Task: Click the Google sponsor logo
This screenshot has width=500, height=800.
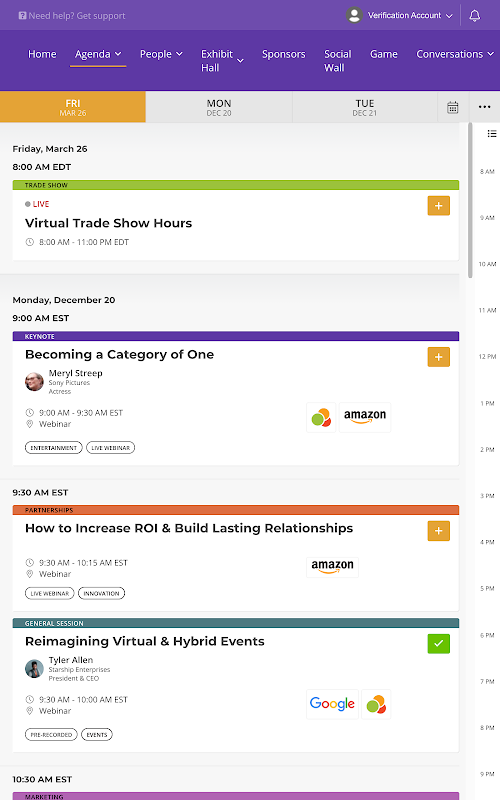Action: click(332, 704)
